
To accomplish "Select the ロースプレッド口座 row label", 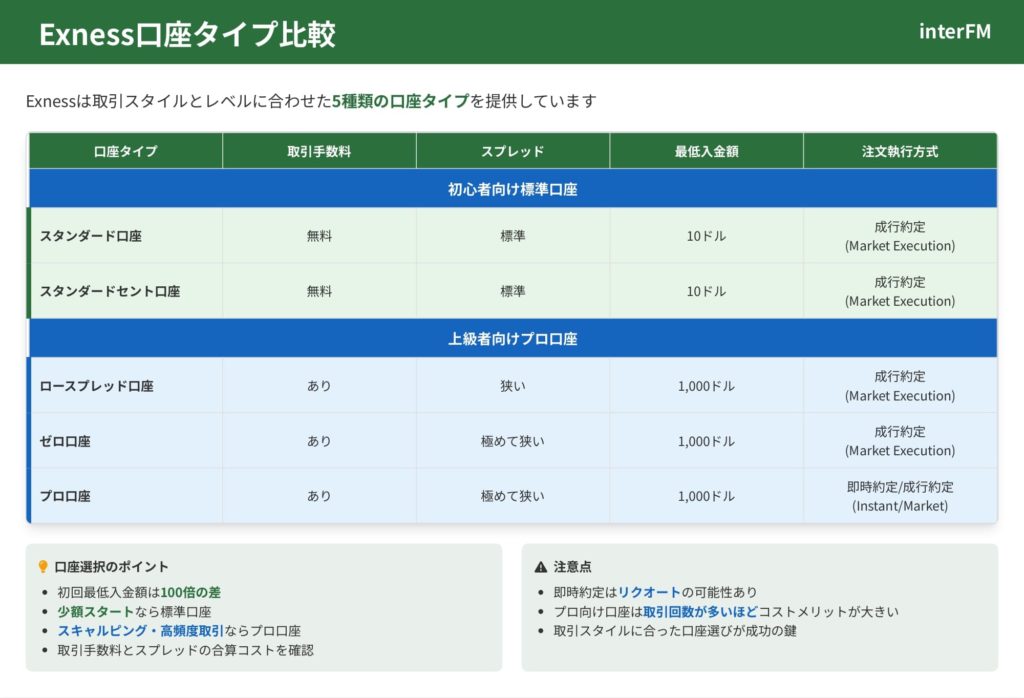I will click(97, 386).
